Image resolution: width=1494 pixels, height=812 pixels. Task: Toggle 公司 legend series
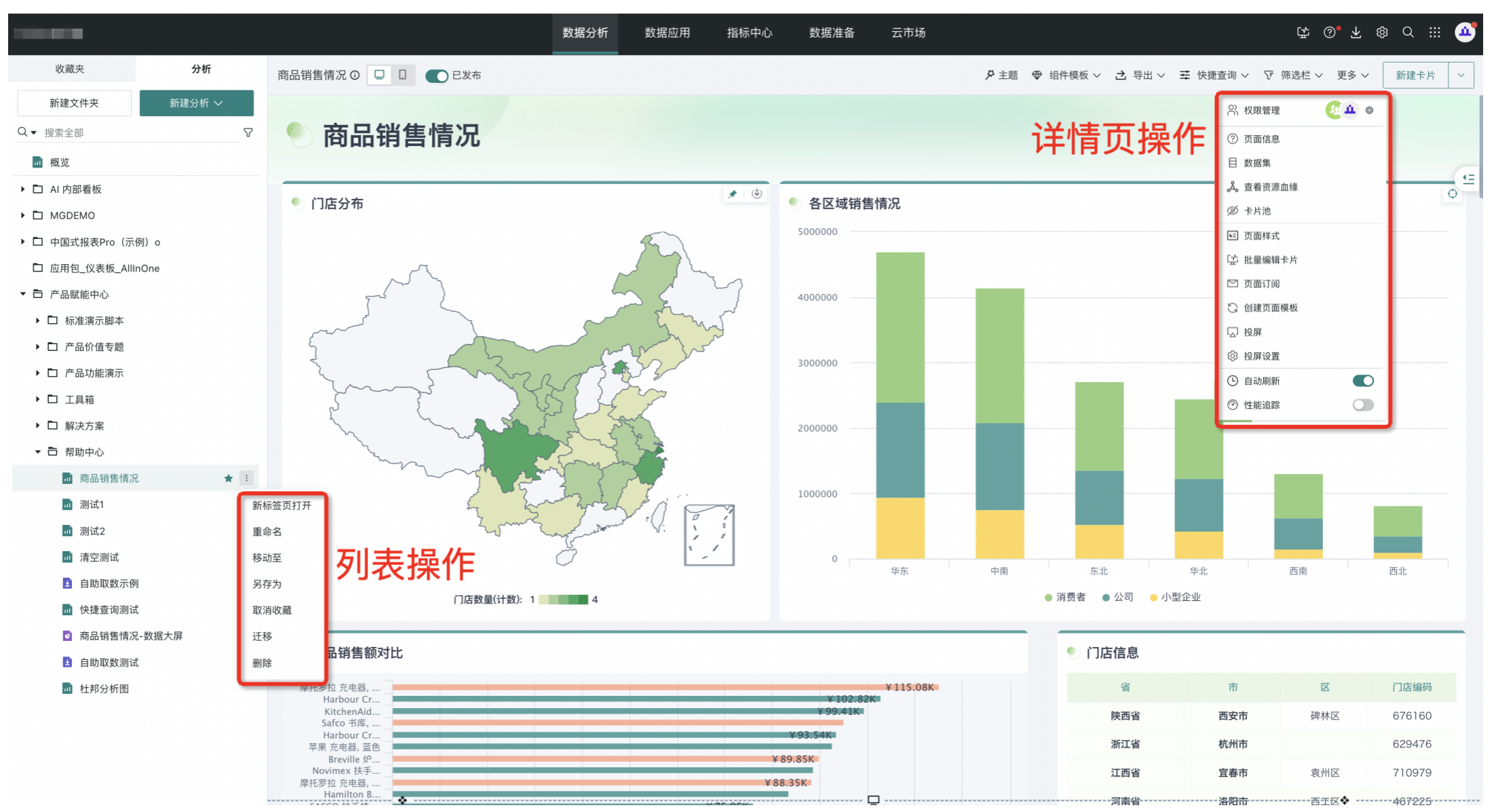click(x=1117, y=597)
